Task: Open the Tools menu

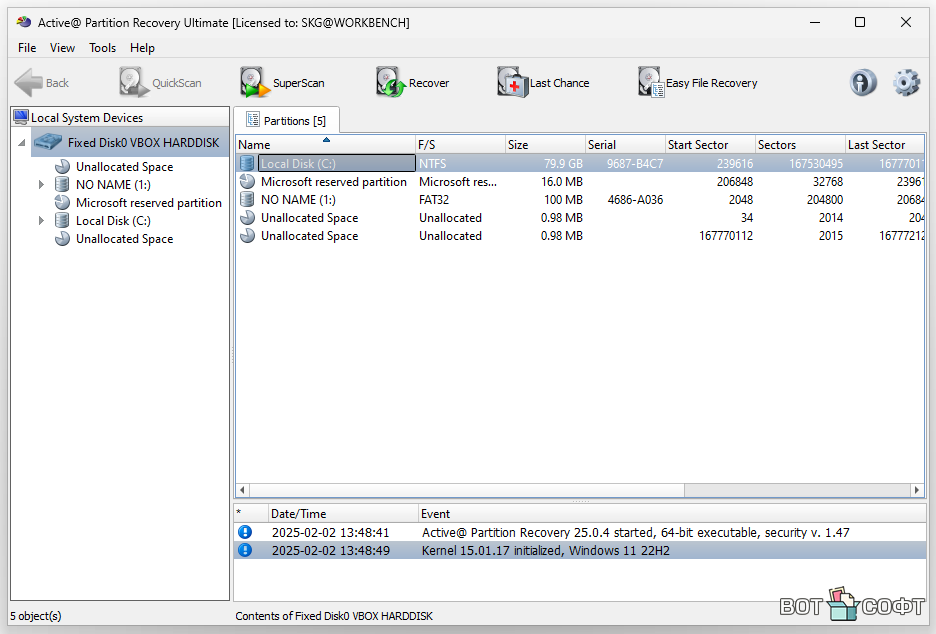Action: (102, 48)
